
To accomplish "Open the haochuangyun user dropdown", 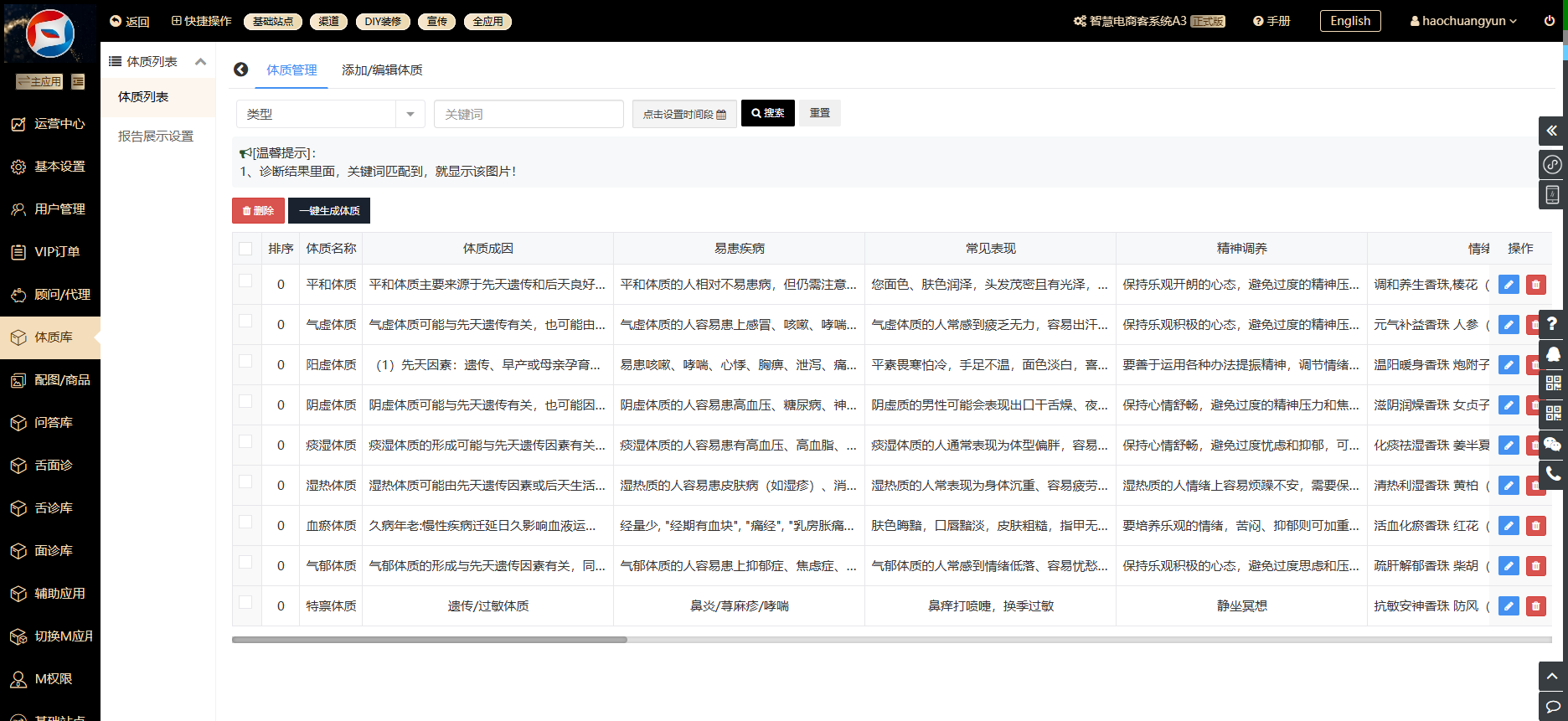I will (x=1463, y=21).
